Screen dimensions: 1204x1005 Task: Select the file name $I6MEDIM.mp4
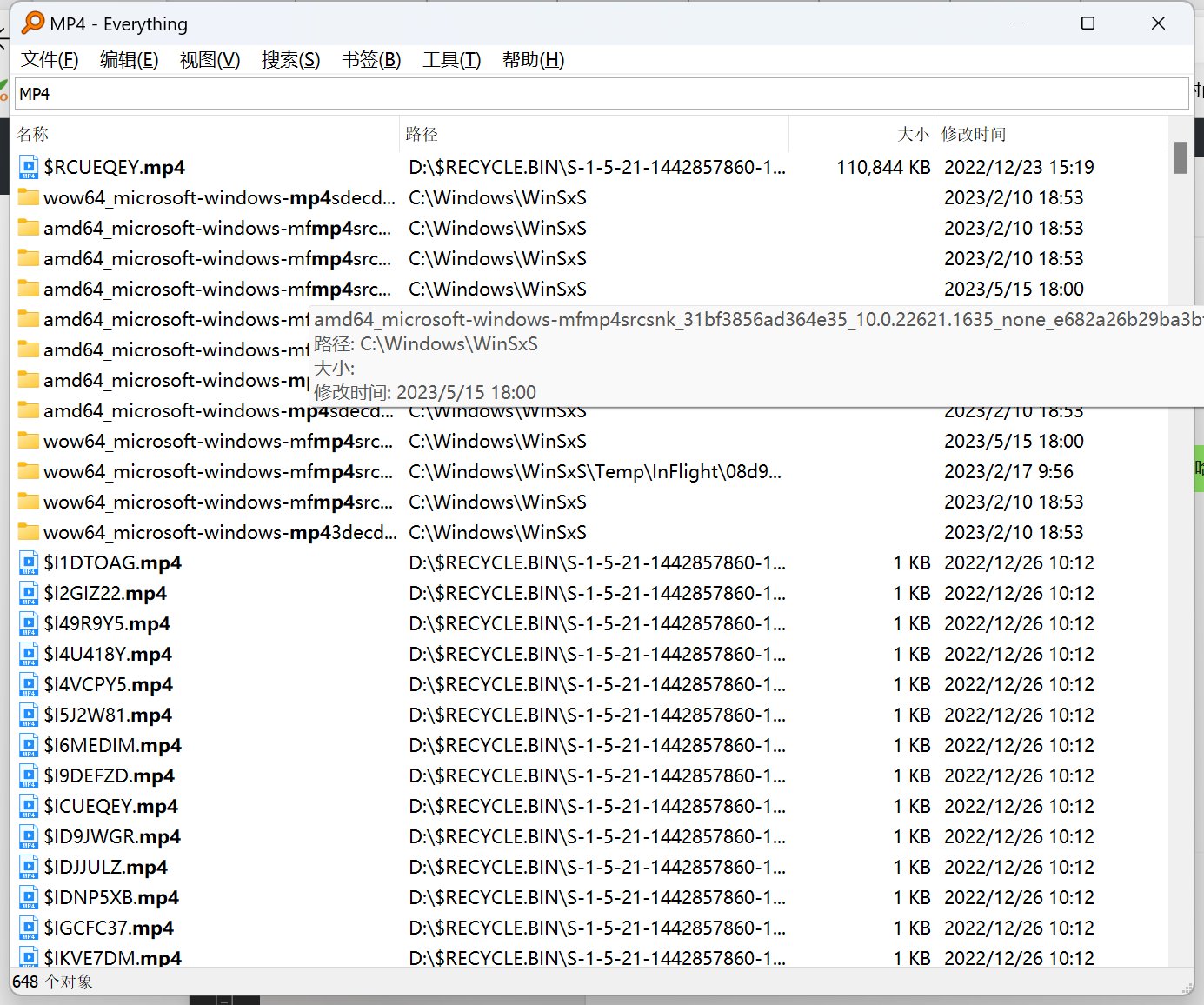pyautogui.click(x=113, y=745)
